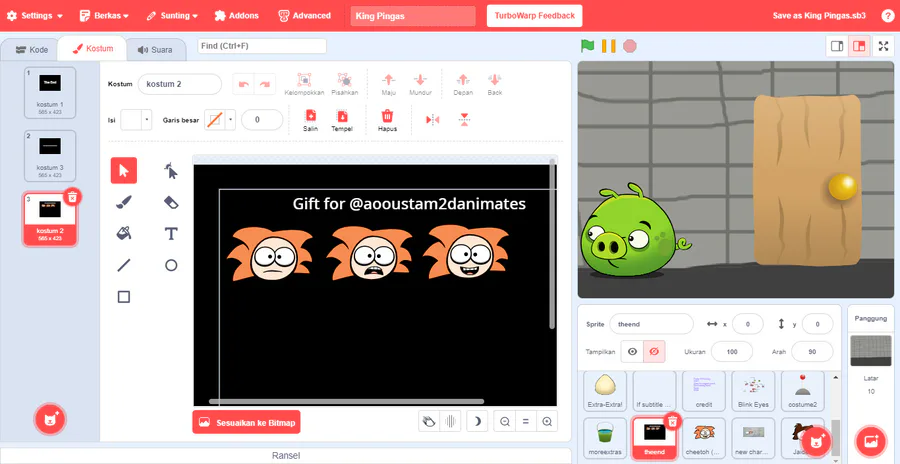Select the Rectangle tool

123,297
